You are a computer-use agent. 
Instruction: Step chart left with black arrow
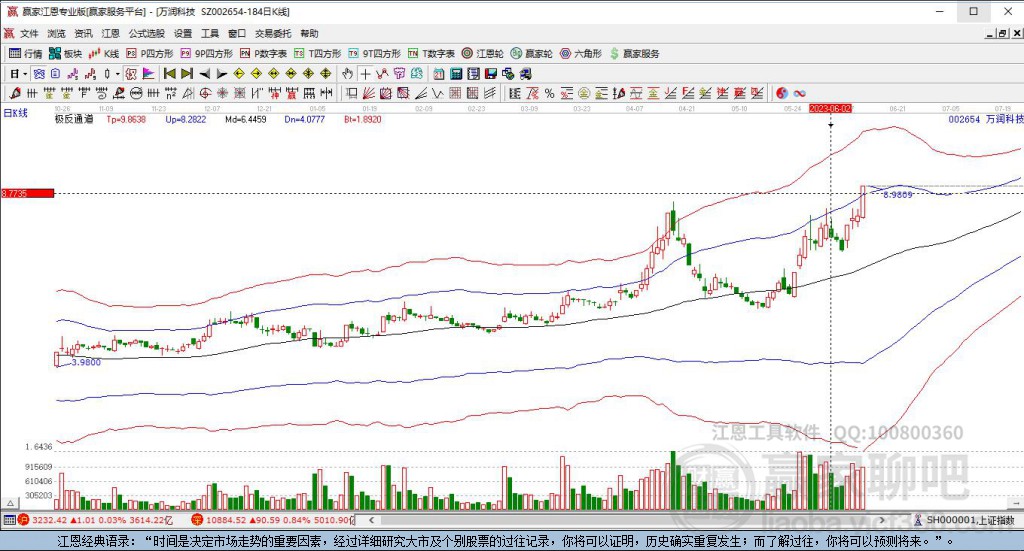pos(204,74)
